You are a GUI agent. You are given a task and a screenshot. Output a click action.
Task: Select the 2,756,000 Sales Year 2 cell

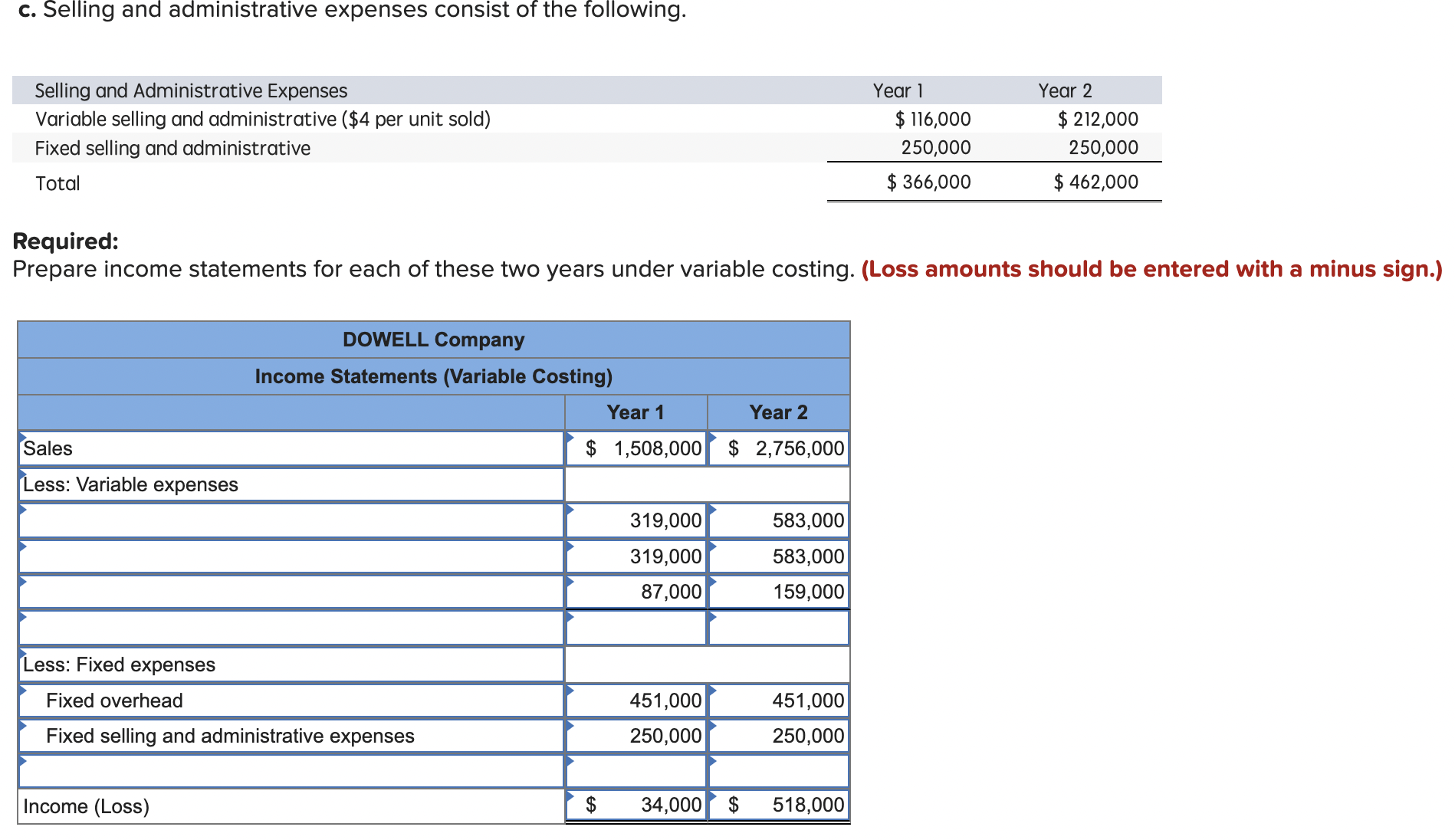[x=790, y=448]
